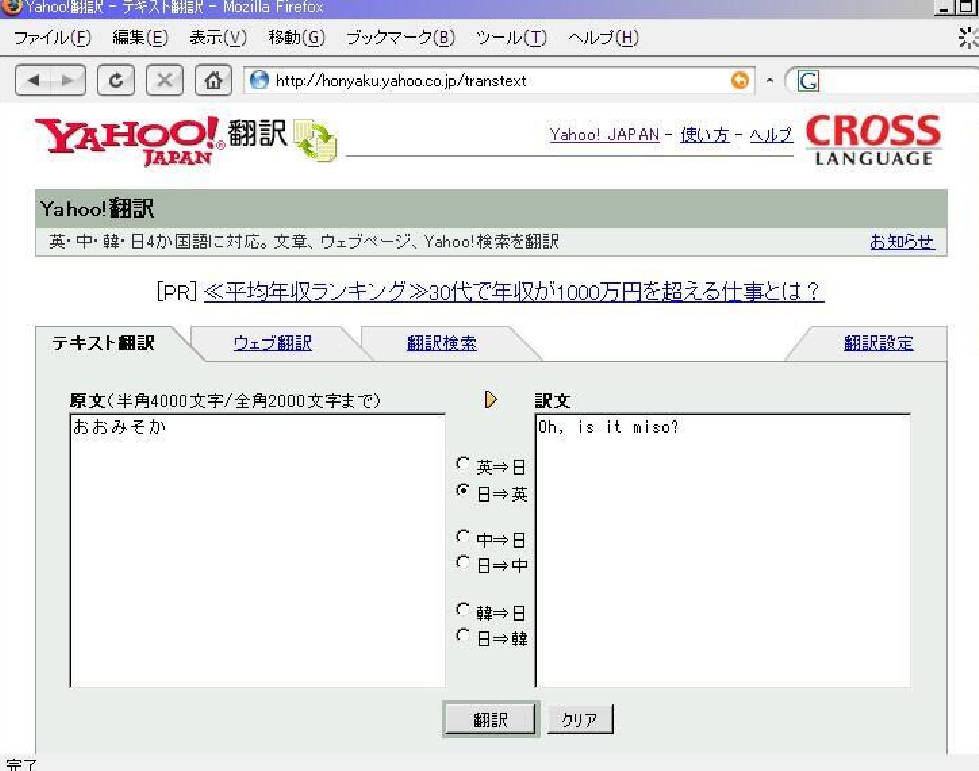This screenshot has height=771, width=979.
Task: Click in the 訳文 translation output box
Action: tap(722, 551)
